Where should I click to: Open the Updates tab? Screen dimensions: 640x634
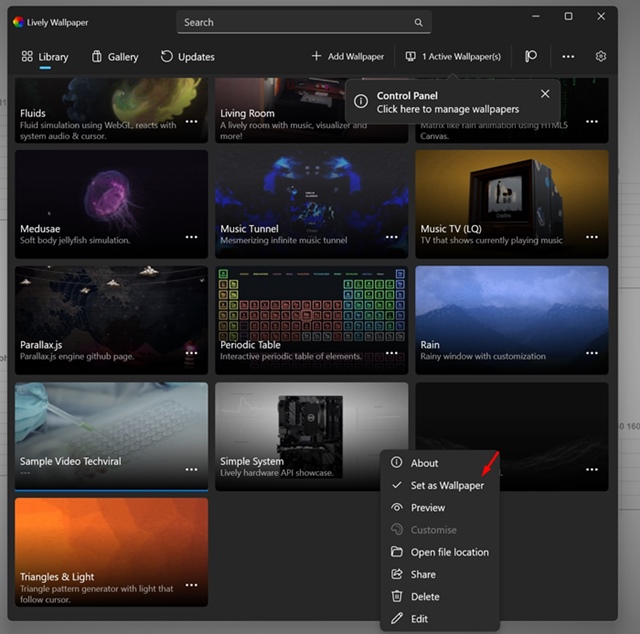click(187, 57)
